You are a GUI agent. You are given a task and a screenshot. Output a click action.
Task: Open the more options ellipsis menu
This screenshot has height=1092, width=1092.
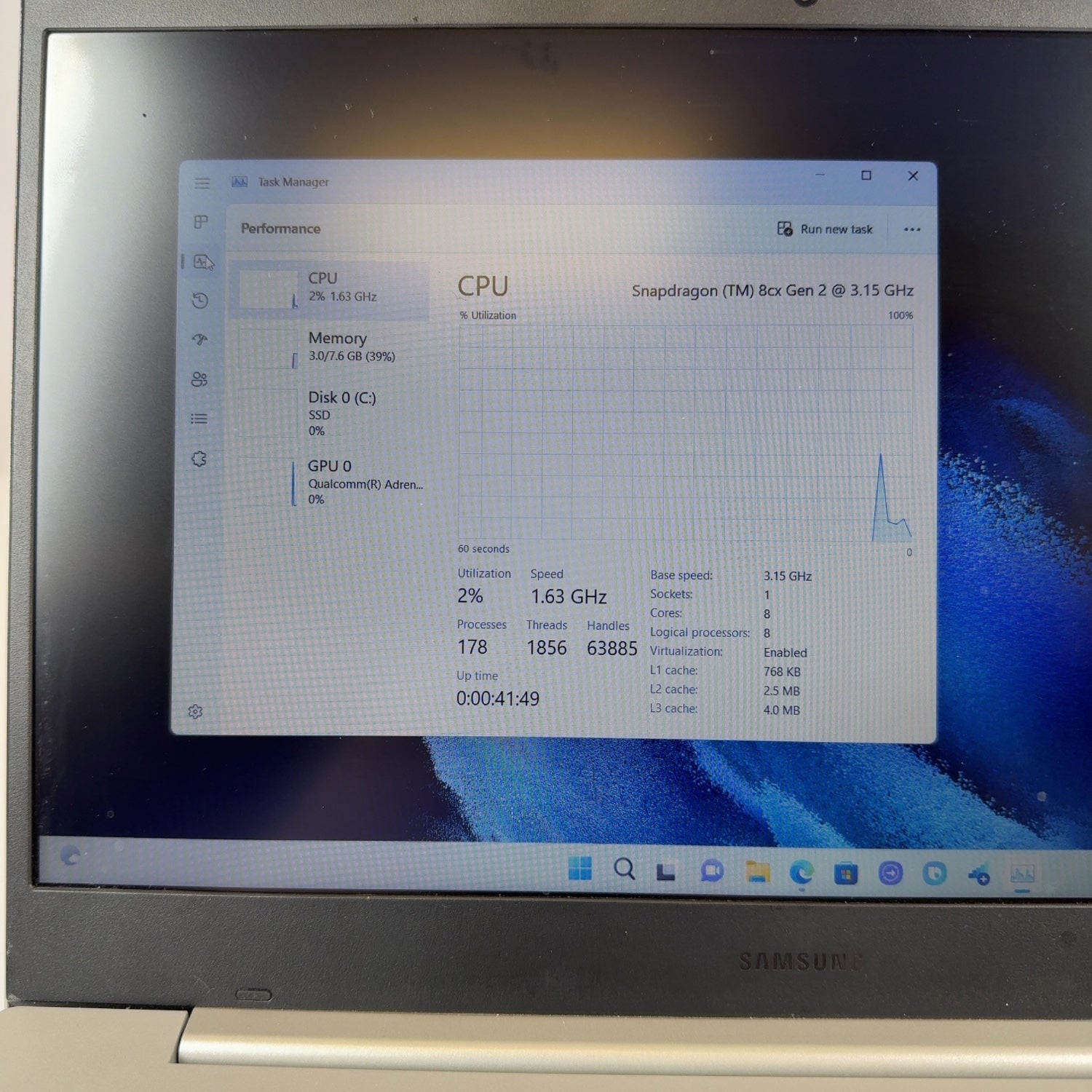tap(912, 230)
